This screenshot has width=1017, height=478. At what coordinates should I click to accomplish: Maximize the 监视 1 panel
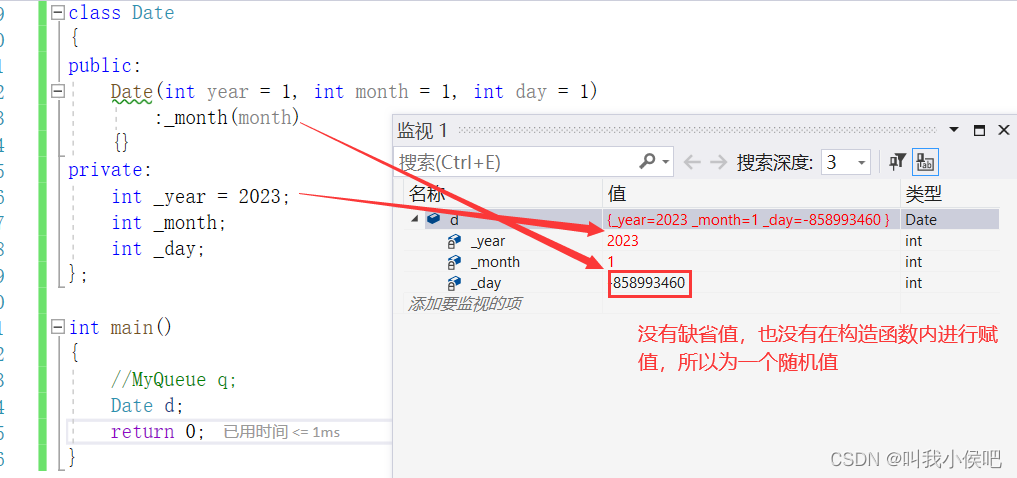point(979,130)
